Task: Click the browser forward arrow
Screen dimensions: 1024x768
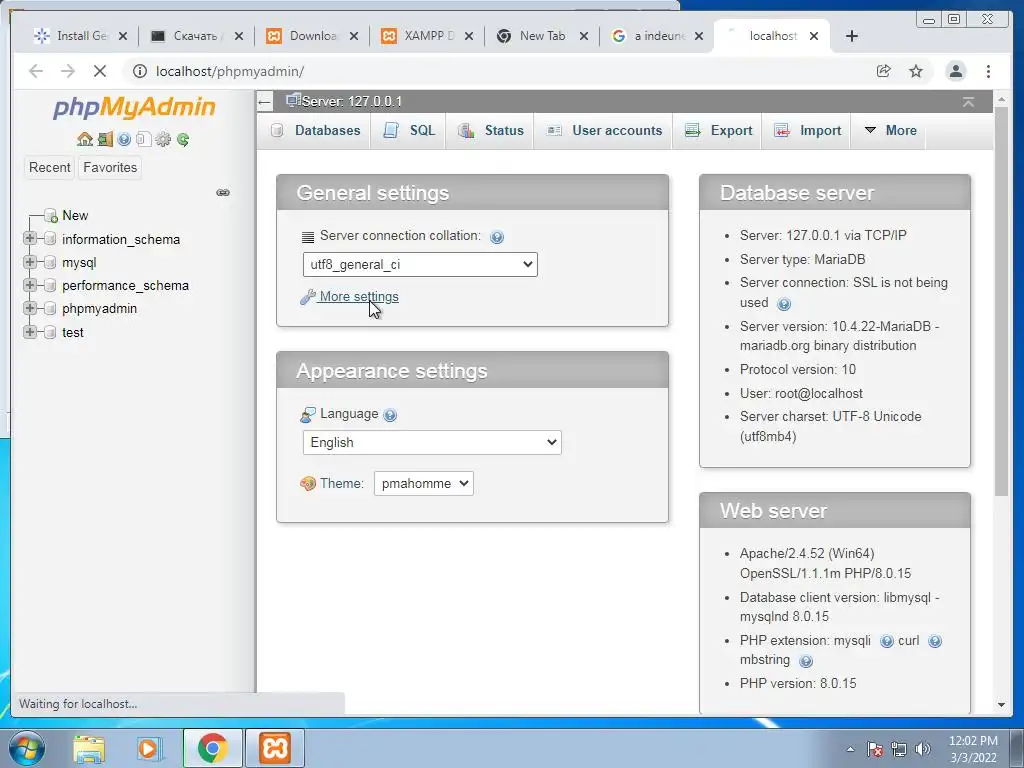Action: click(68, 71)
